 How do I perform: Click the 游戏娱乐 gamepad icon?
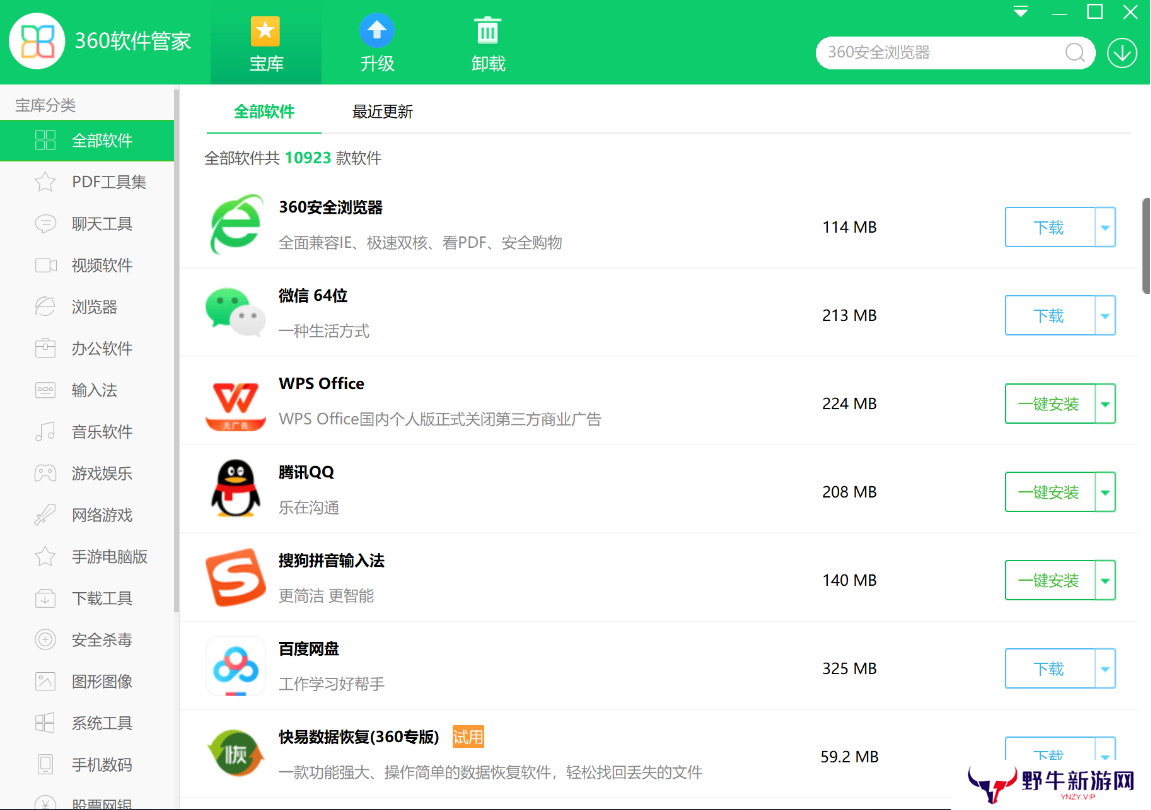point(45,473)
